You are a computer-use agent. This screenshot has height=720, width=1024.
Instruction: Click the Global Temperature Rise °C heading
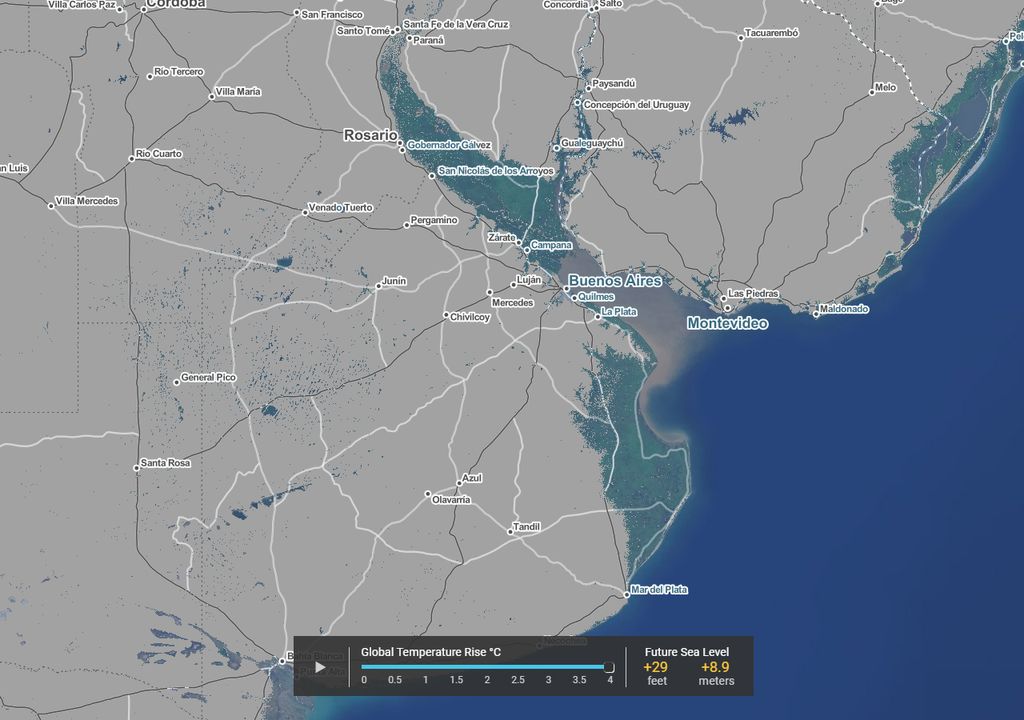(x=431, y=652)
